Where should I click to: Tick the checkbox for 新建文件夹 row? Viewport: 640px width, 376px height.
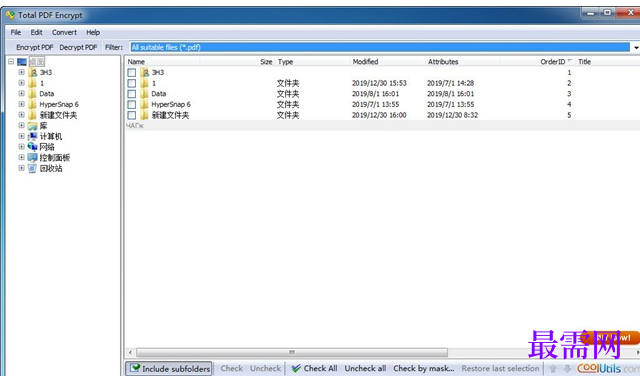[x=132, y=115]
